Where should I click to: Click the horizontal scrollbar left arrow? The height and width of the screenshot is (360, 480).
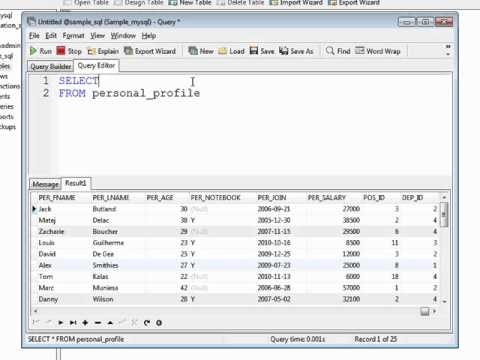(x=35, y=311)
